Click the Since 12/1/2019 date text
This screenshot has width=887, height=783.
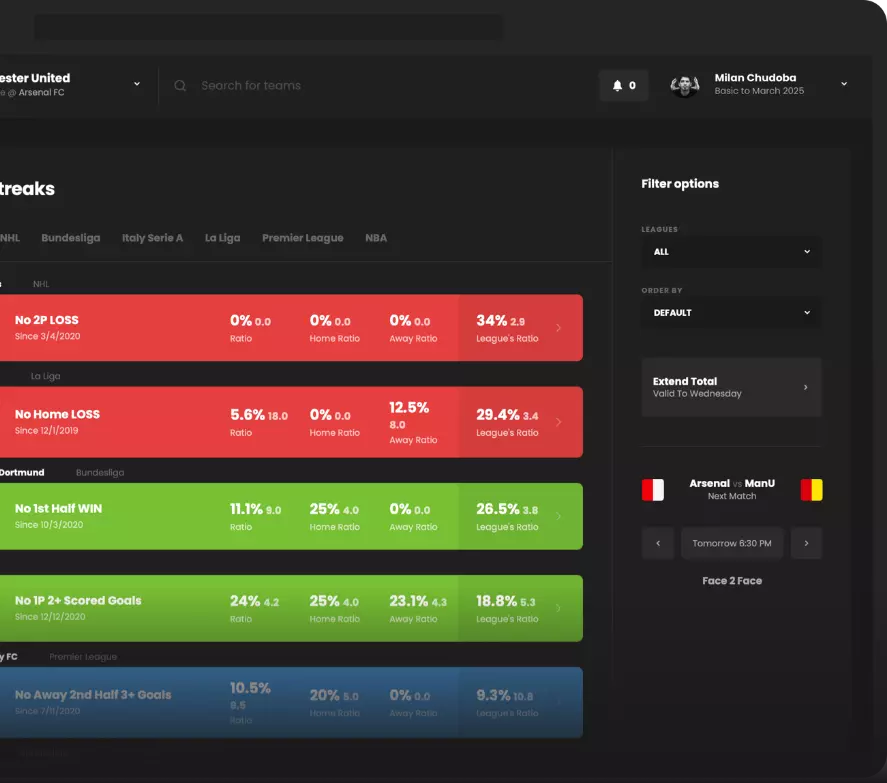[x=46, y=431]
